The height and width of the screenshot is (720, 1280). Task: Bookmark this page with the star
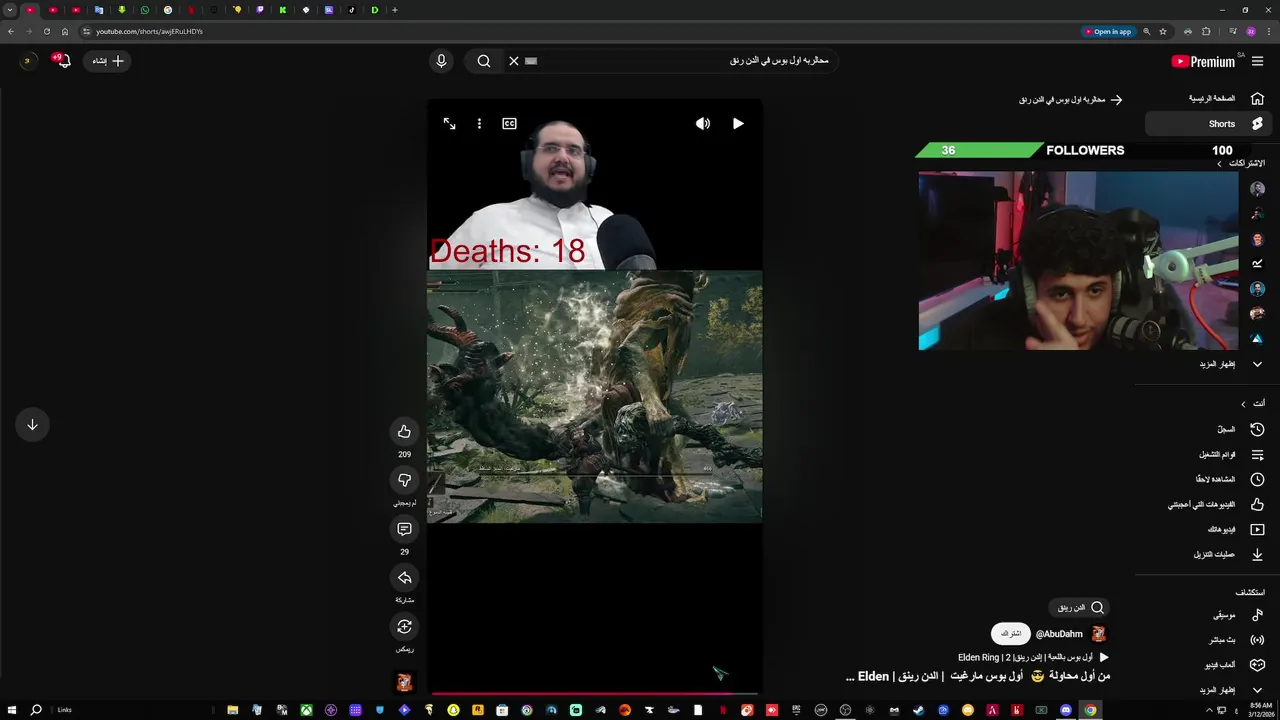(x=1162, y=31)
